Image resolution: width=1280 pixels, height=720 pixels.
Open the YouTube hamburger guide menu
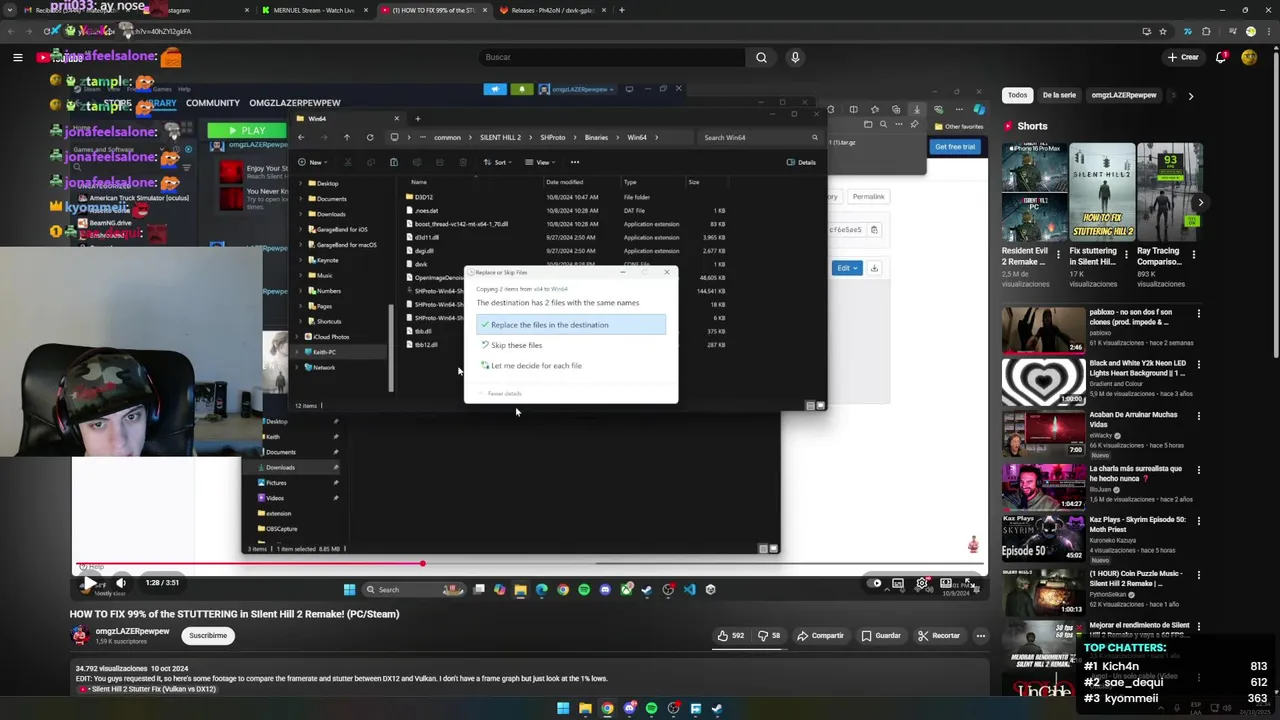tap(17, 57)
